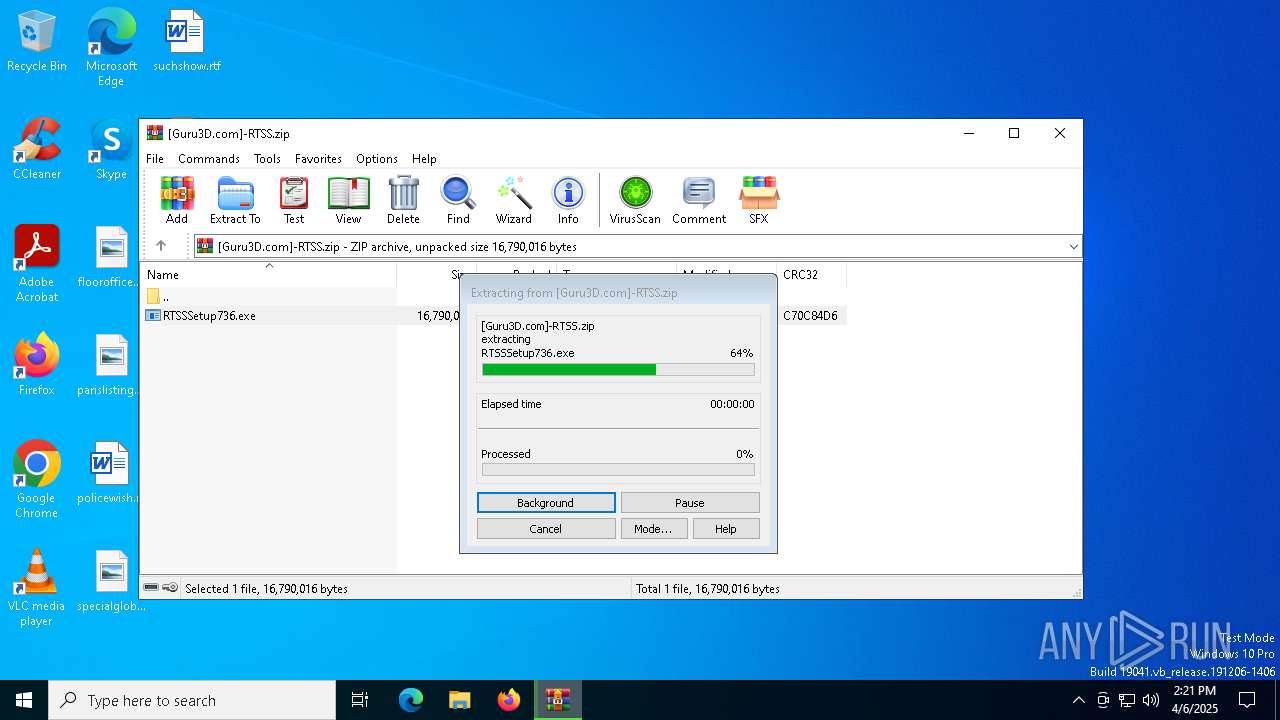1280x720 pixels.
Task: Click the taskbar search box
Action: click(x=192, y=700)
